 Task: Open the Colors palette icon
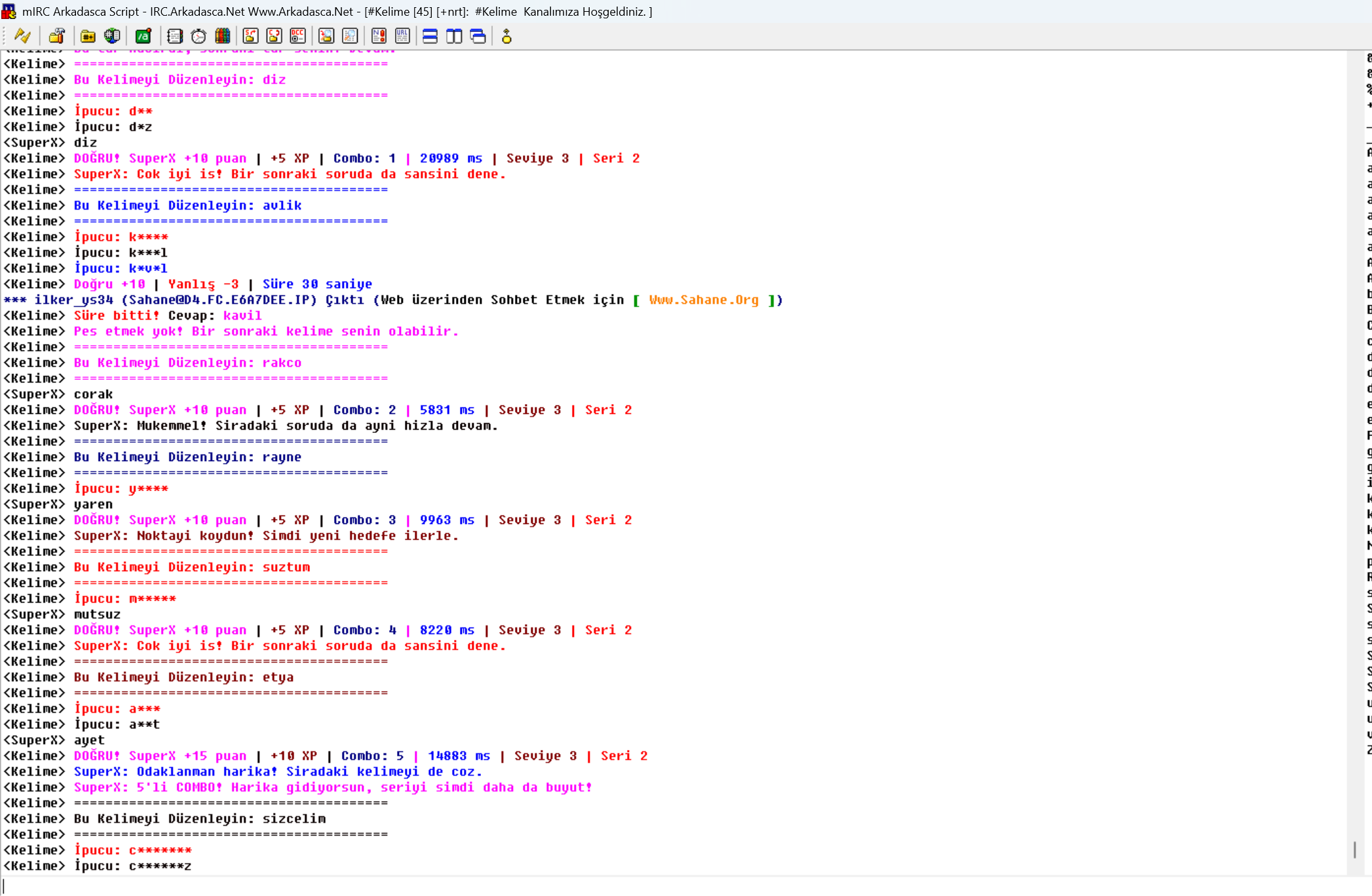pos(223,36)
